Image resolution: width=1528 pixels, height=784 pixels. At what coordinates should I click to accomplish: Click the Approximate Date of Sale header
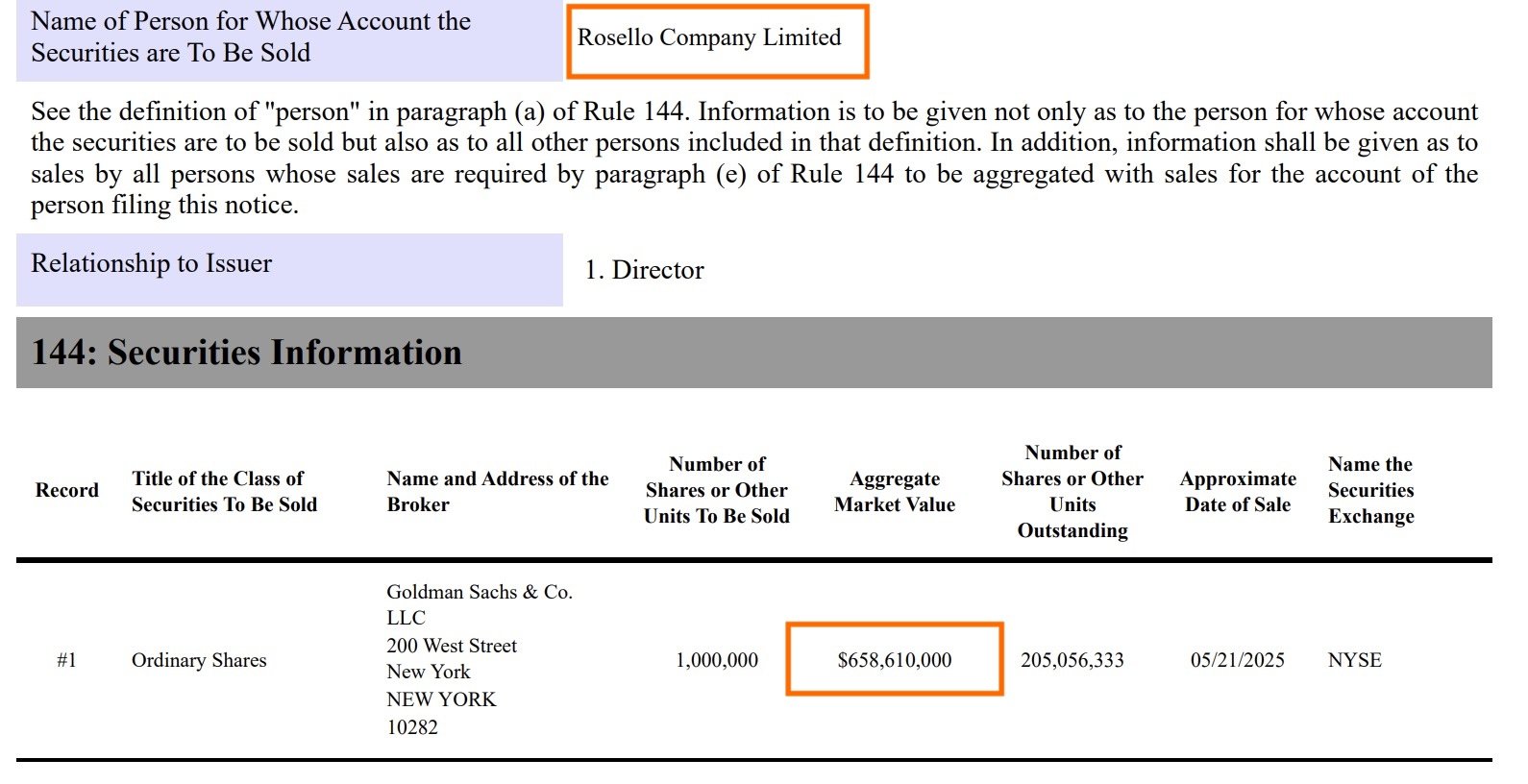(1238, 491)
